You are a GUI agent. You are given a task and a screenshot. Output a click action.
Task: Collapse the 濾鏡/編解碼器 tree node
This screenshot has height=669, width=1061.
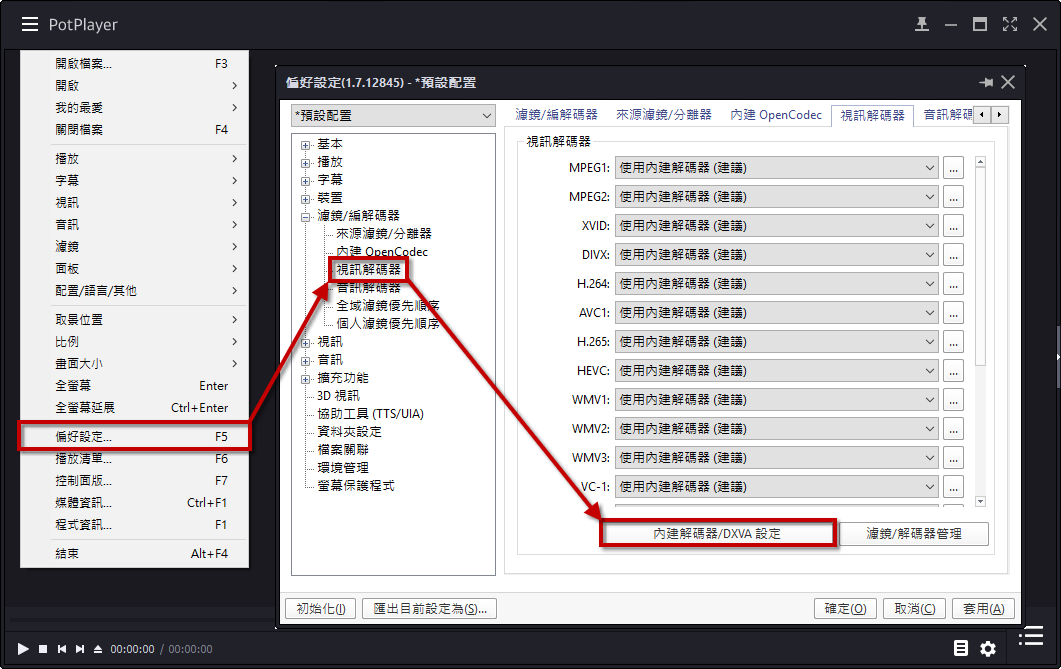[306, 216]
